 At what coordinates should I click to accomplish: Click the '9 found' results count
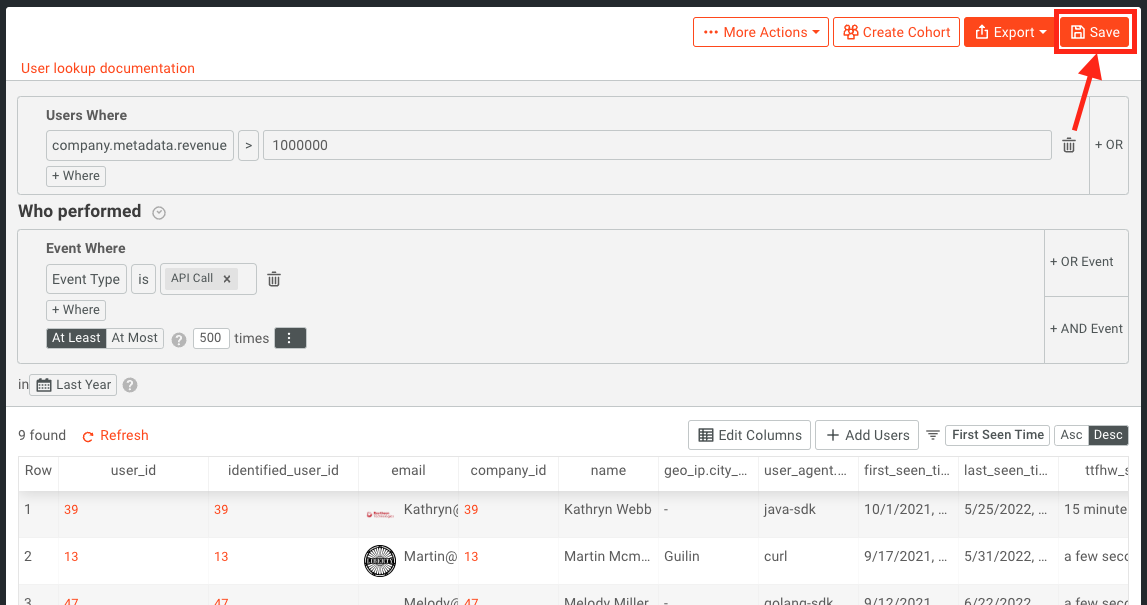click(42, 435)
